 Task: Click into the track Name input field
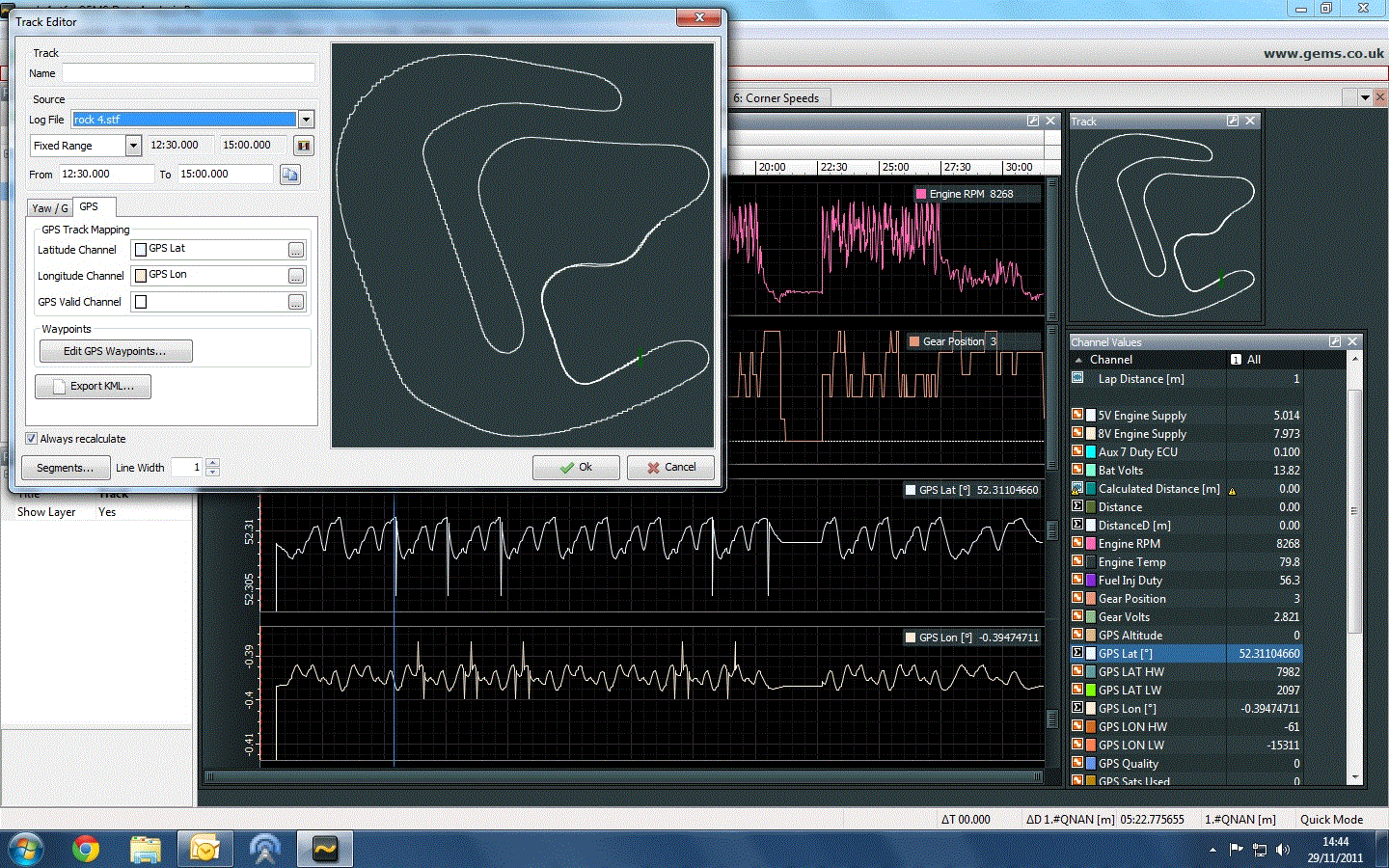188,73
